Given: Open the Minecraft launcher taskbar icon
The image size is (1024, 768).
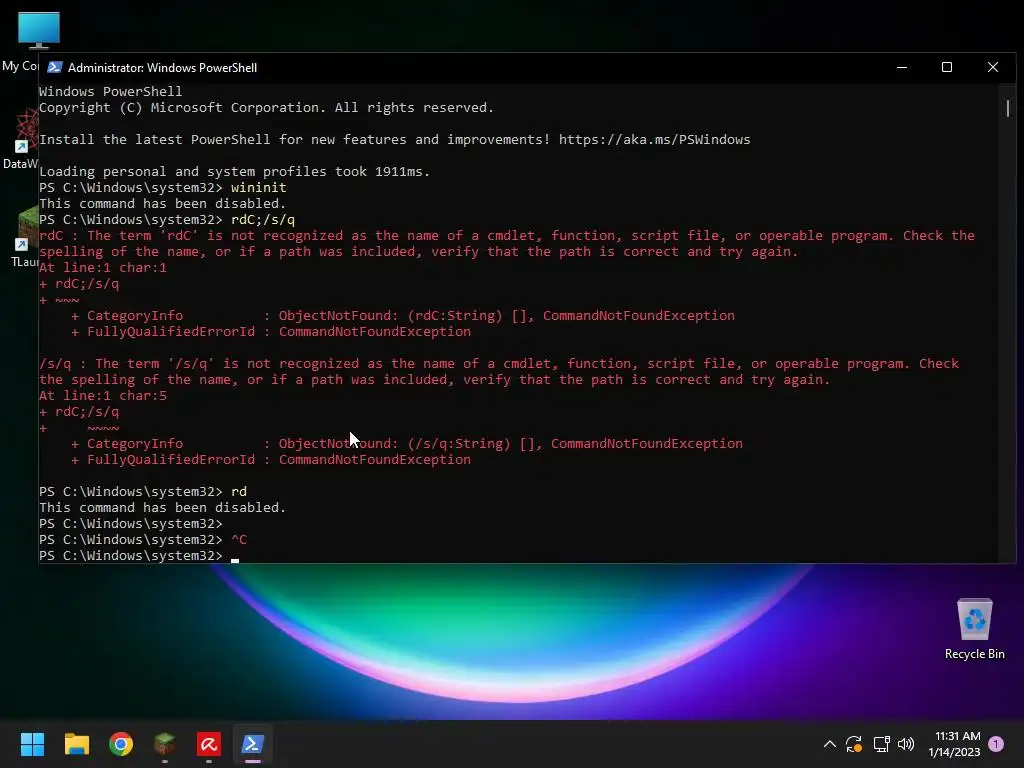Looking at the screenshot, I should pos(165,744).
